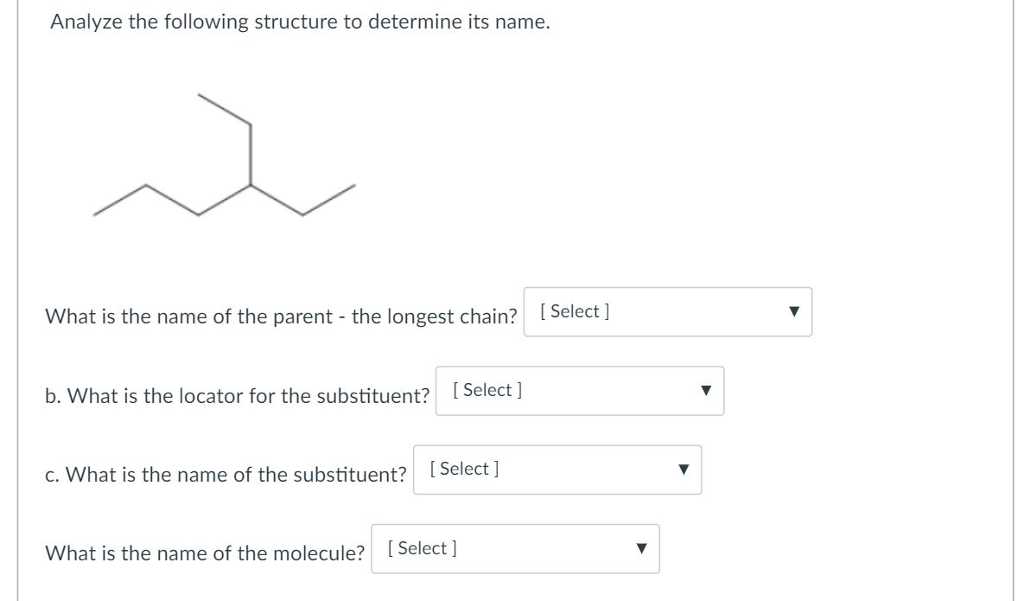
Task: Click the skeletal structure drawing
Action: pos(224,155)
